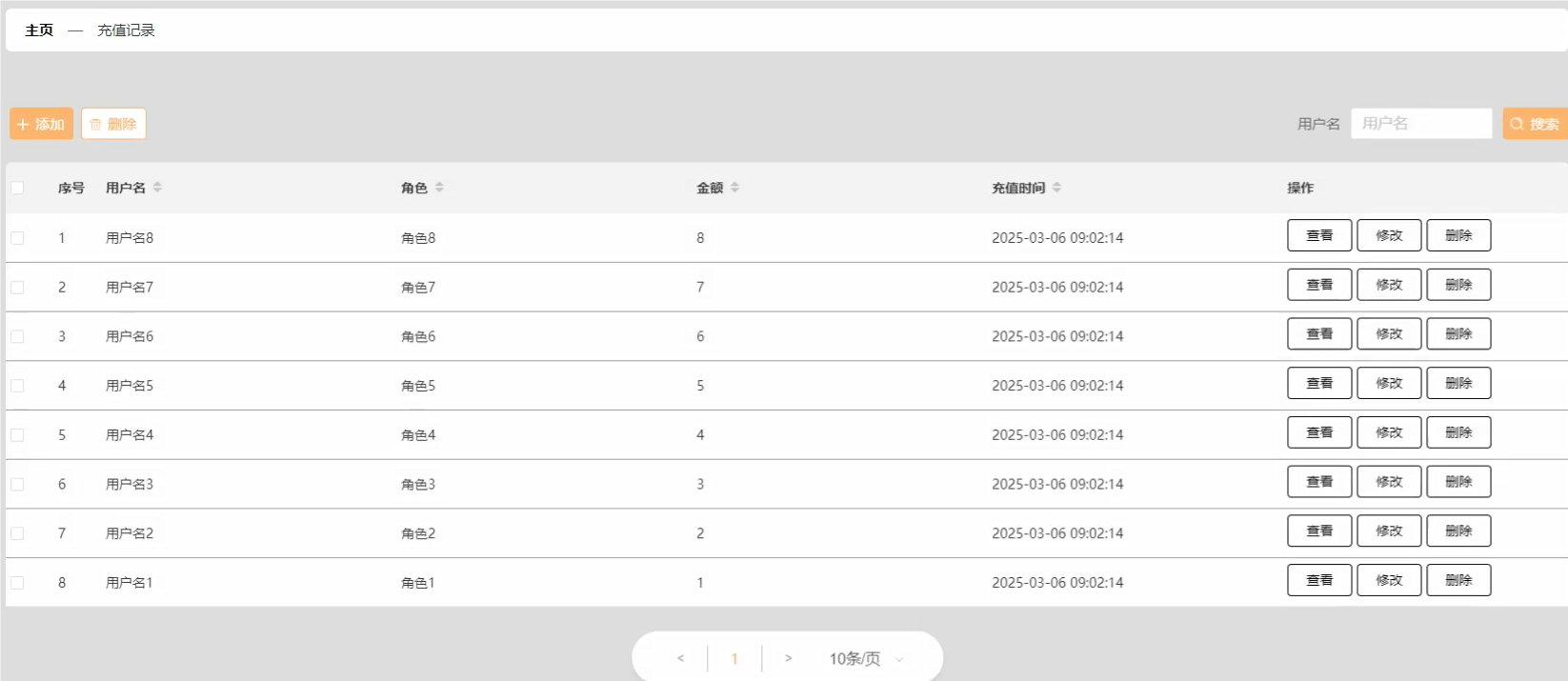Click 删除 for the 用户名3 row

click(x=1458, y=482)
